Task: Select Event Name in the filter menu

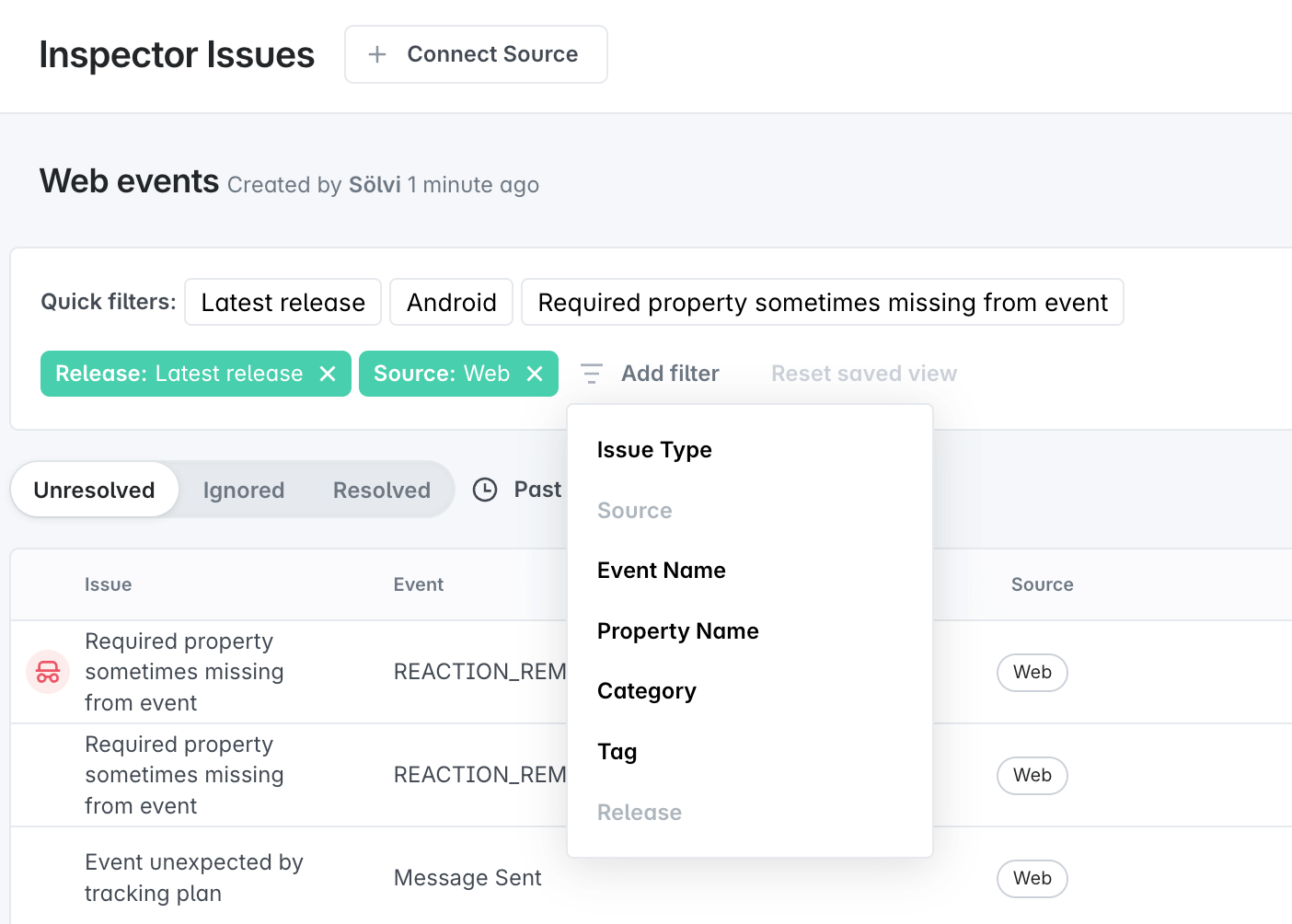Action: point(662,571)
